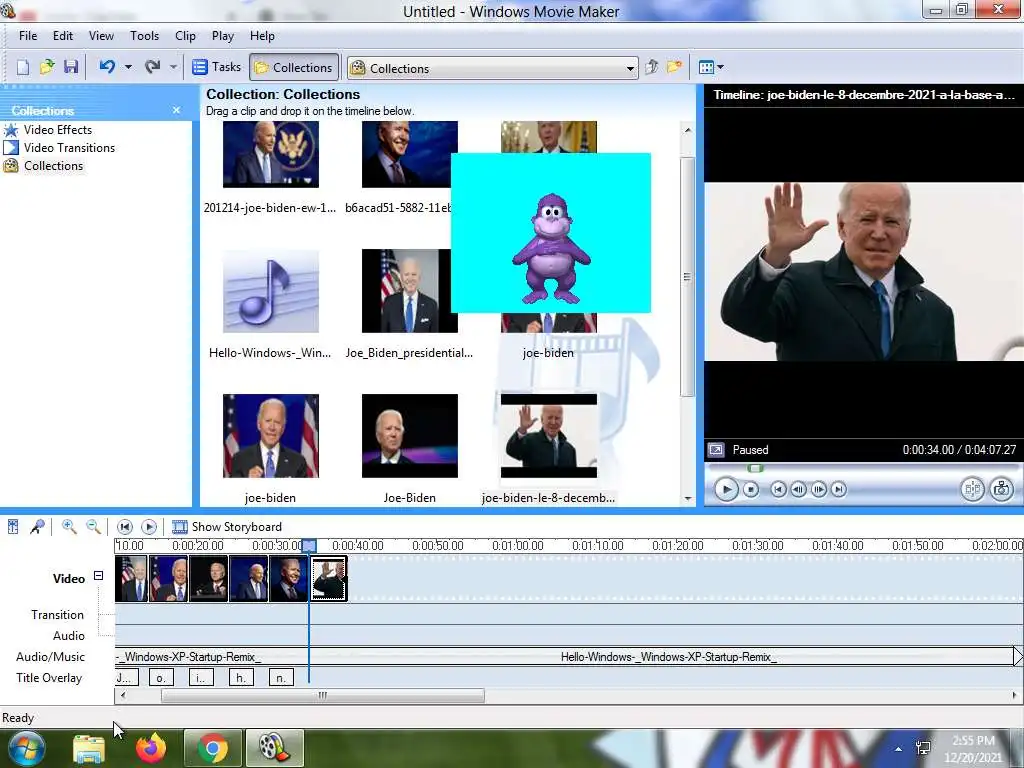Open the View menu
This screenshot has height=768, width=1024.
[101, 36]
